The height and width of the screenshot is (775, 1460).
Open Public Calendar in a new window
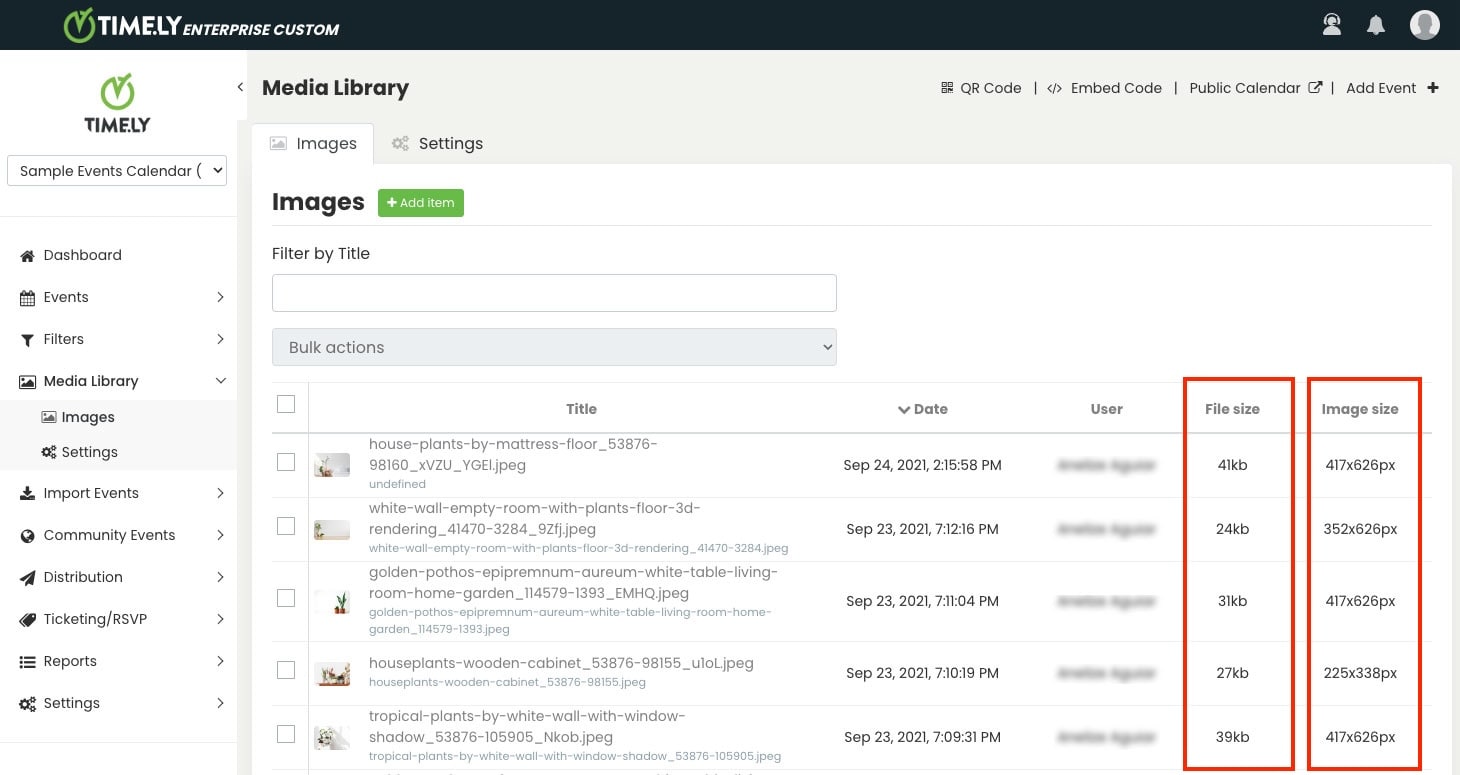click(1247, 88)
